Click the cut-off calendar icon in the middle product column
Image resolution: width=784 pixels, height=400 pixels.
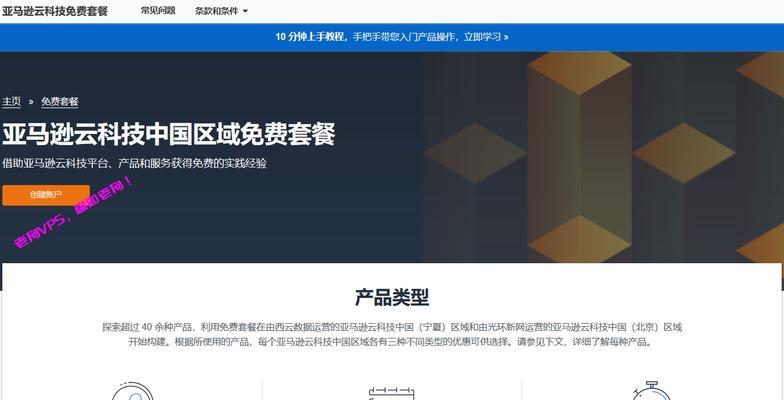pos(392,393)
